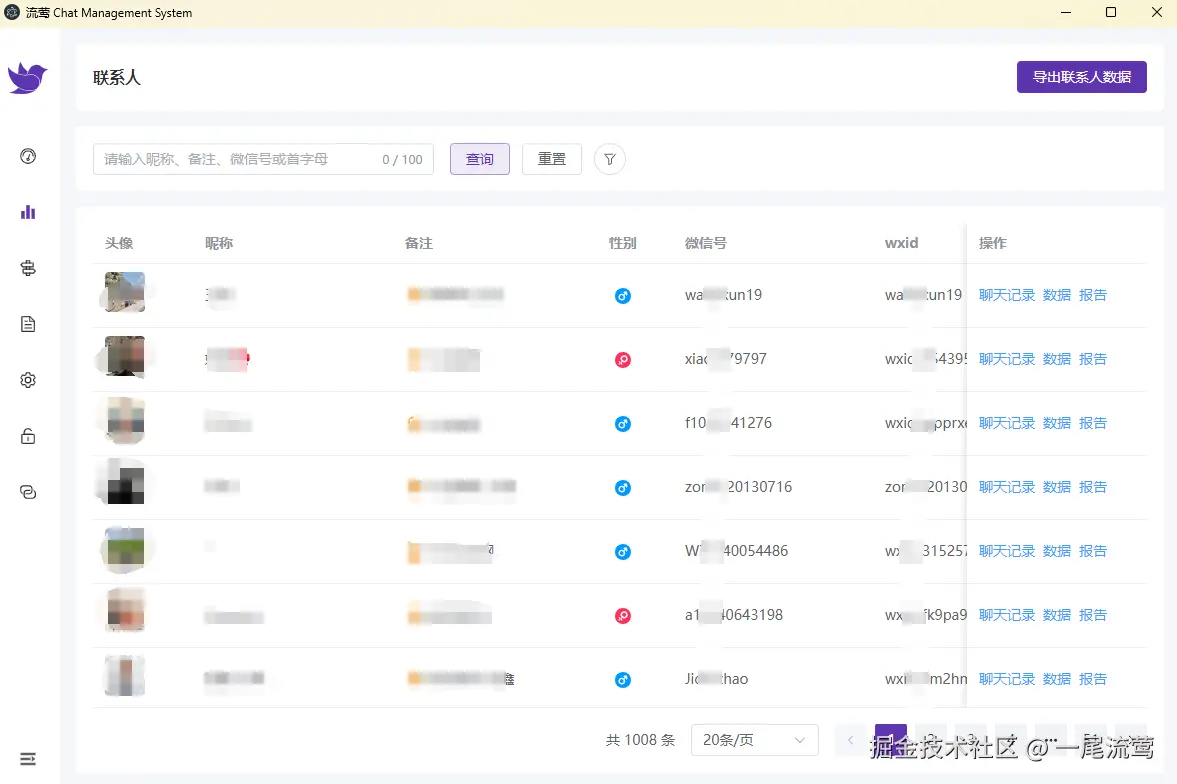Viewport: 1177px width, 784px height.
Task: Click 导出联系人数据 export button
Action: point(1082,77)
